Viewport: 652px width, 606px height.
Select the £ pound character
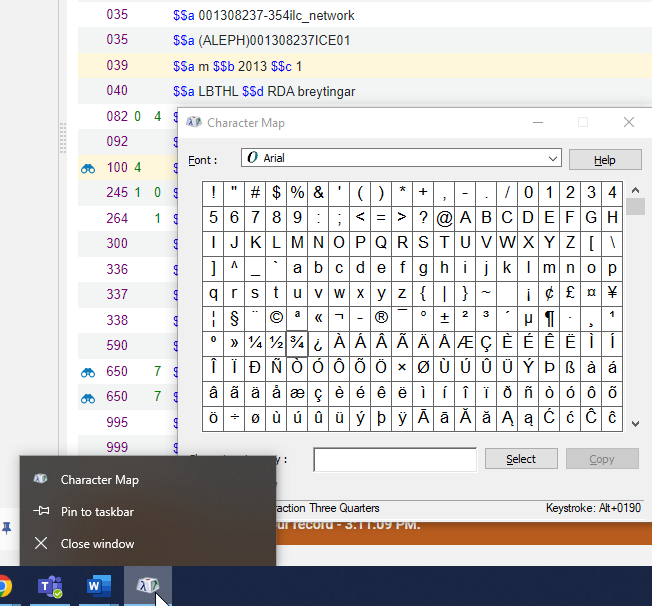tap(570, 293)
